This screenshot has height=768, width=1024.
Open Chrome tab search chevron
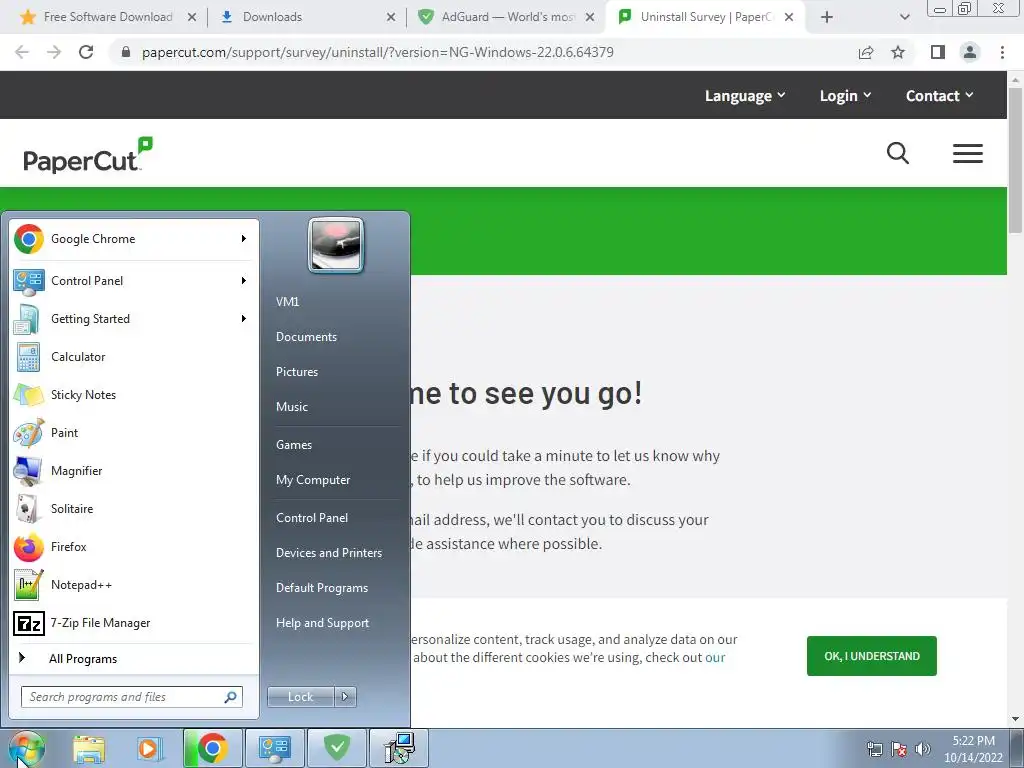coord(904,17)
